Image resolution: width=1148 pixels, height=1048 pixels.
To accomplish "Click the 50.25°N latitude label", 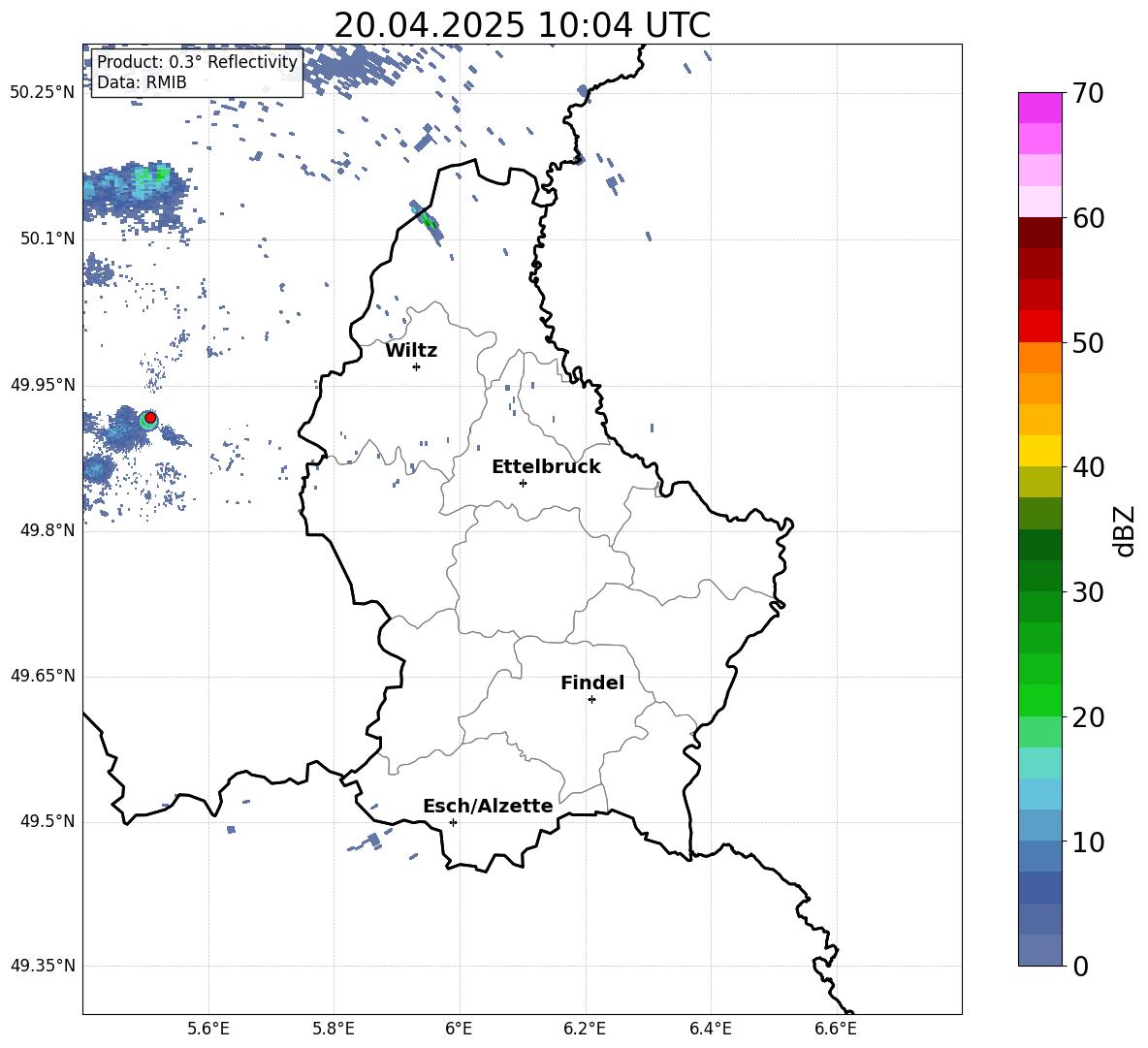I will coord(43,93).
